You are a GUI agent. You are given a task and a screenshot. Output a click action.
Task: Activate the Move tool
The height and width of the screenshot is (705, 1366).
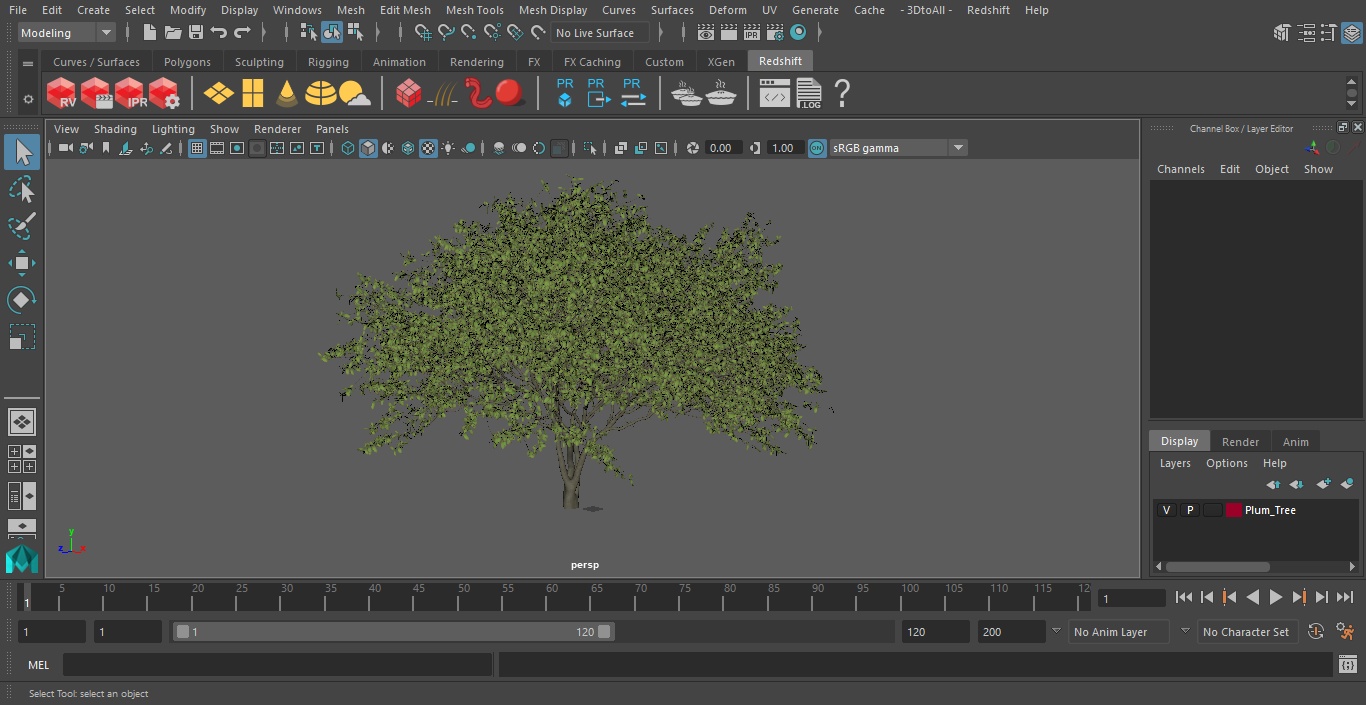pos(21,264)
